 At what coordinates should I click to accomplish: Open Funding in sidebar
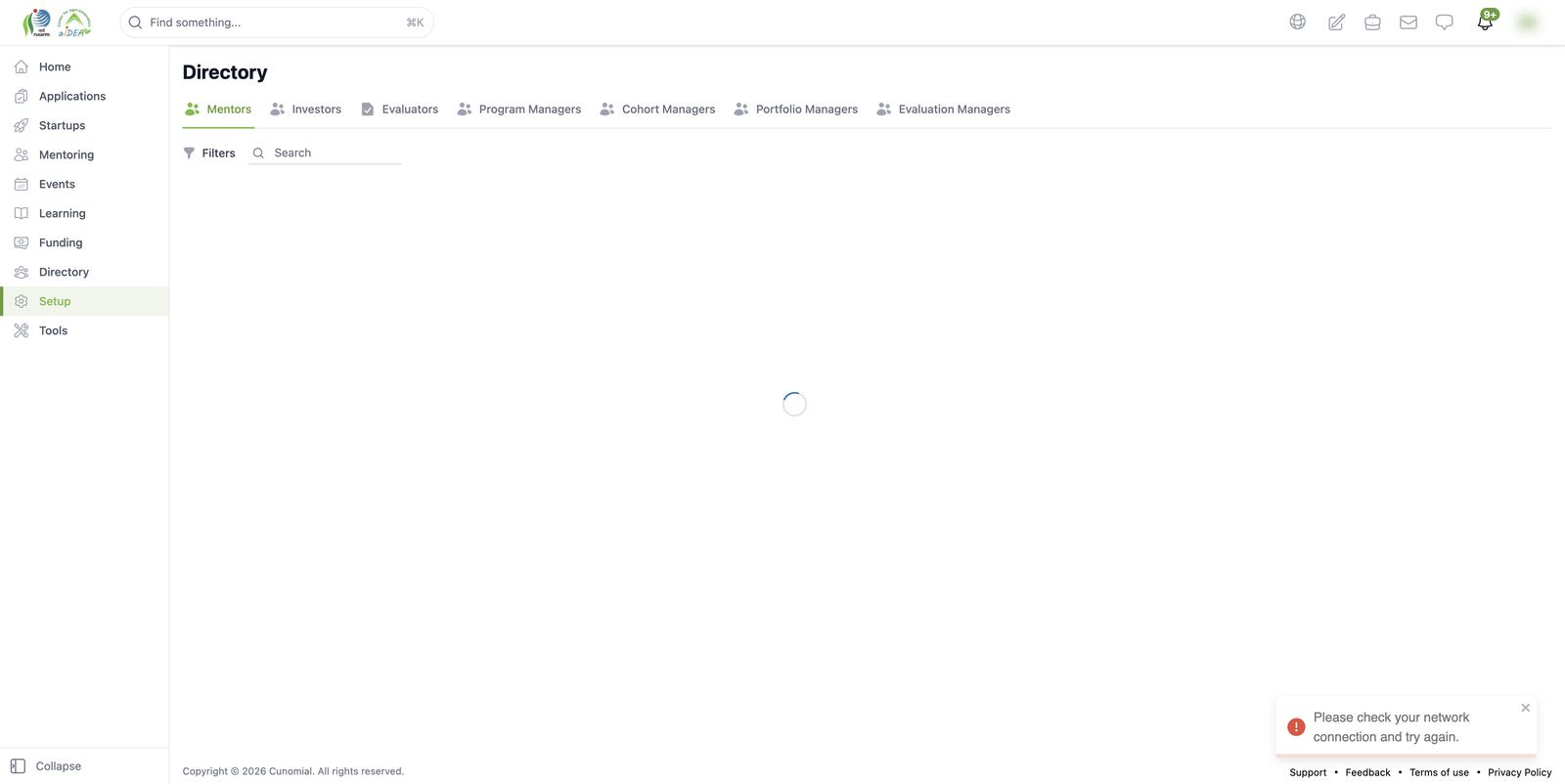pos(84,242)
